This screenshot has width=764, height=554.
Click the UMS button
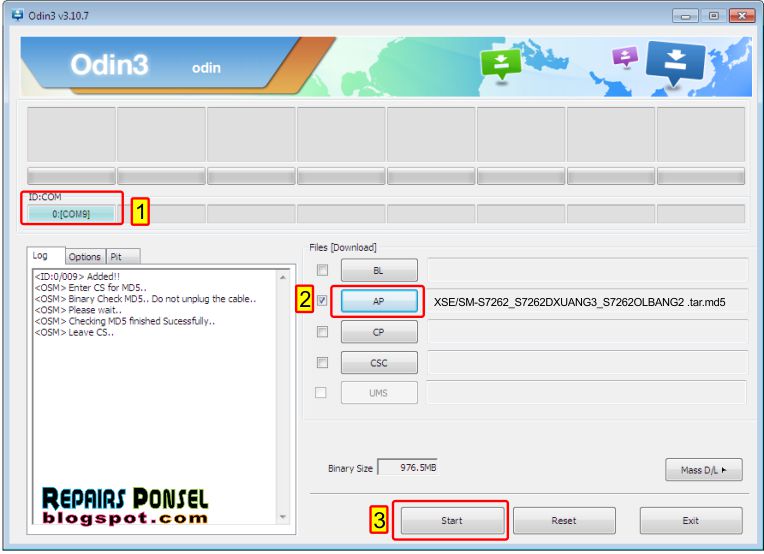[379, 393]
